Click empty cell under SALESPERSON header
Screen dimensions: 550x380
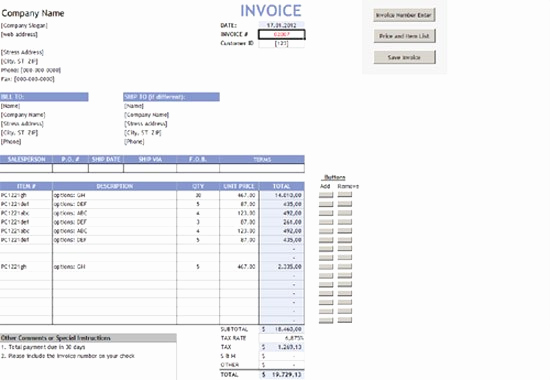(x=26, y=168)
